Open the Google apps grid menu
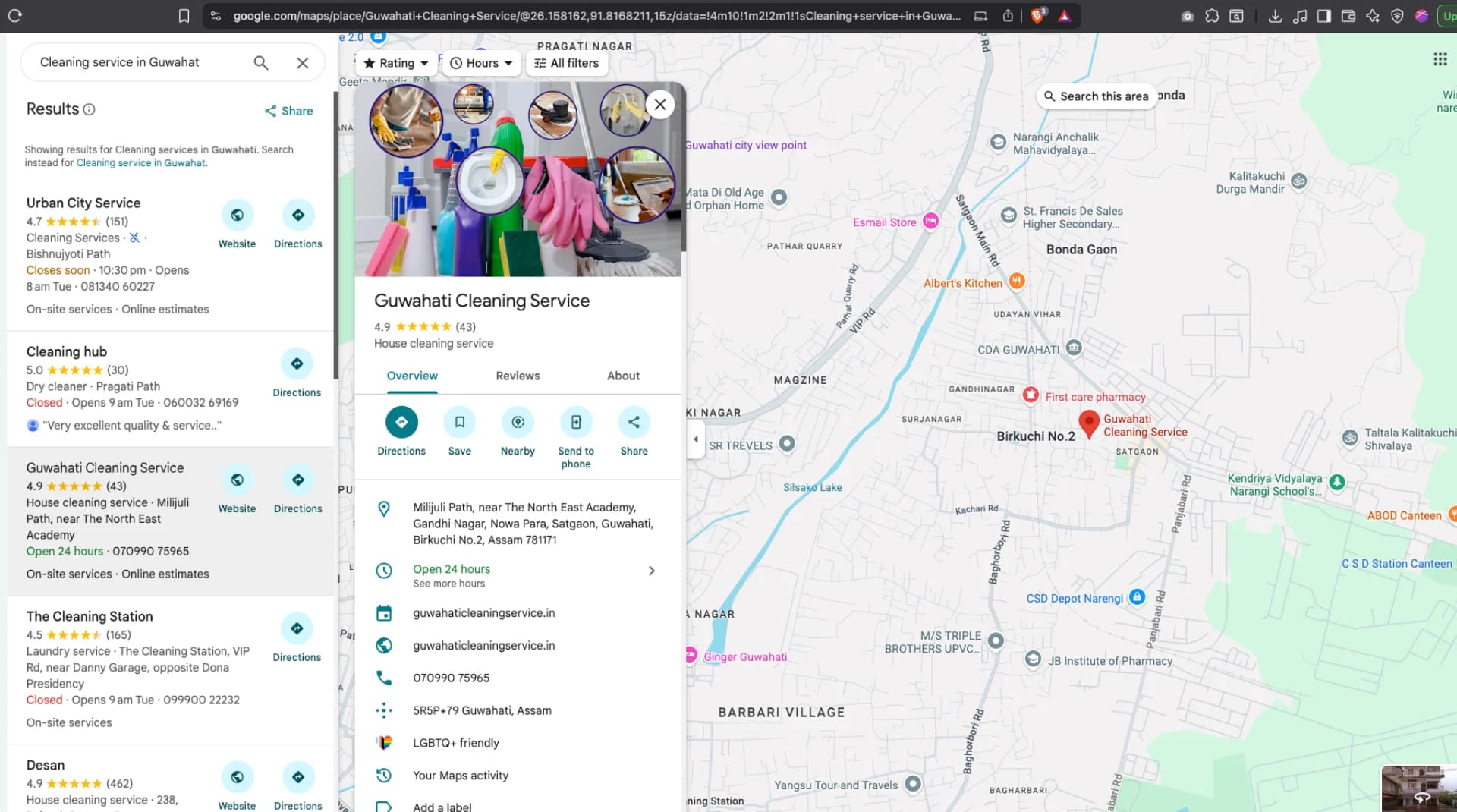This screenshot has width=1457, height=812. (x=1440, y=58)
